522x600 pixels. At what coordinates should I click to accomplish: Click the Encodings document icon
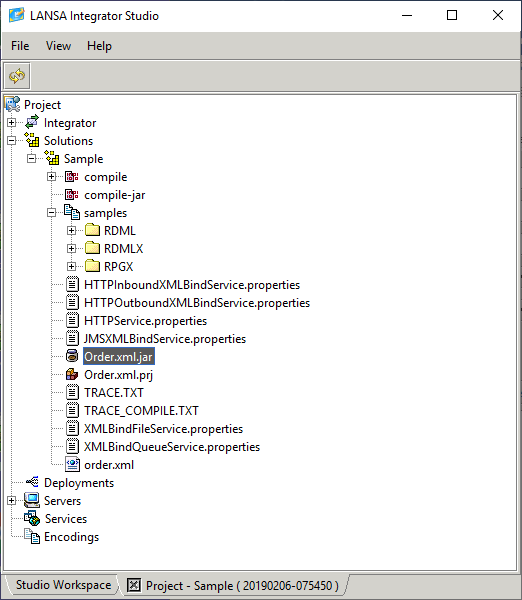tap(32, 536)
